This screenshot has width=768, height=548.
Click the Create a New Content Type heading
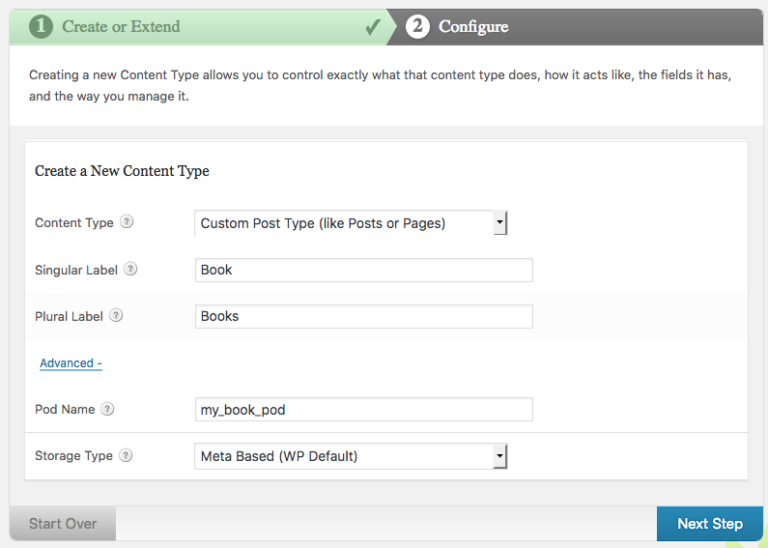coord(122,171)
